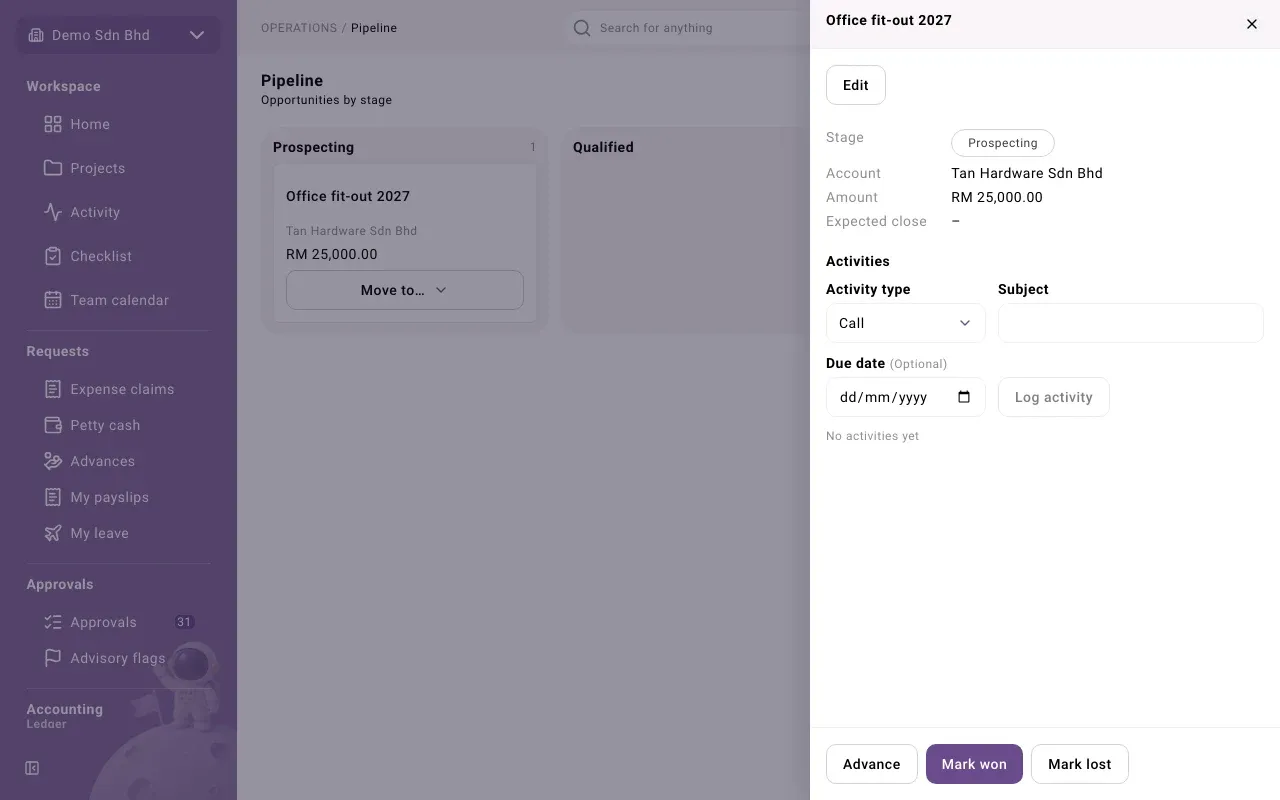Image resolution: width=1280 pixels, height=800 pixels.
Task: Click the Due date dd/mm/yyyy field
Action: (x=906, y=397)
